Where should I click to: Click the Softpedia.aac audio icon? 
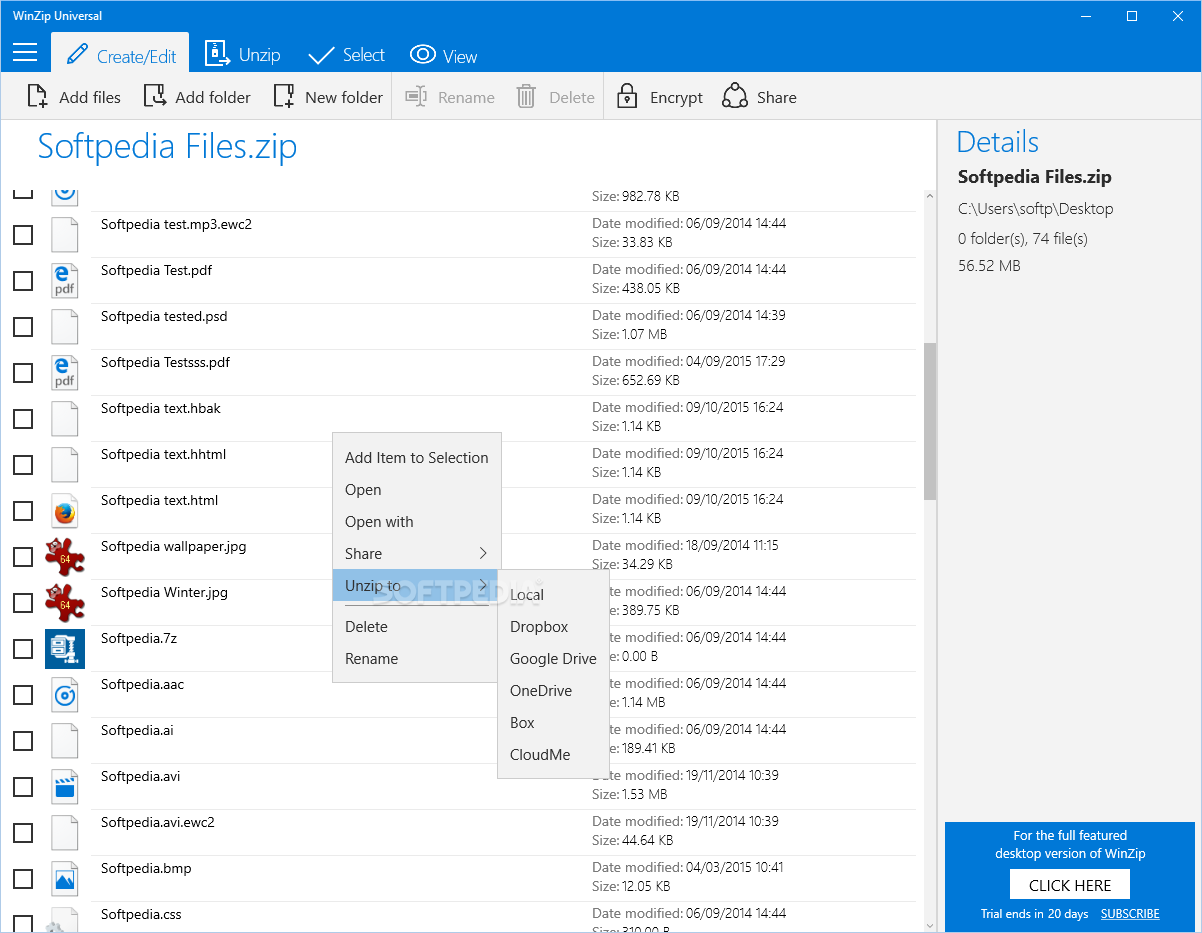click(65, 694)
